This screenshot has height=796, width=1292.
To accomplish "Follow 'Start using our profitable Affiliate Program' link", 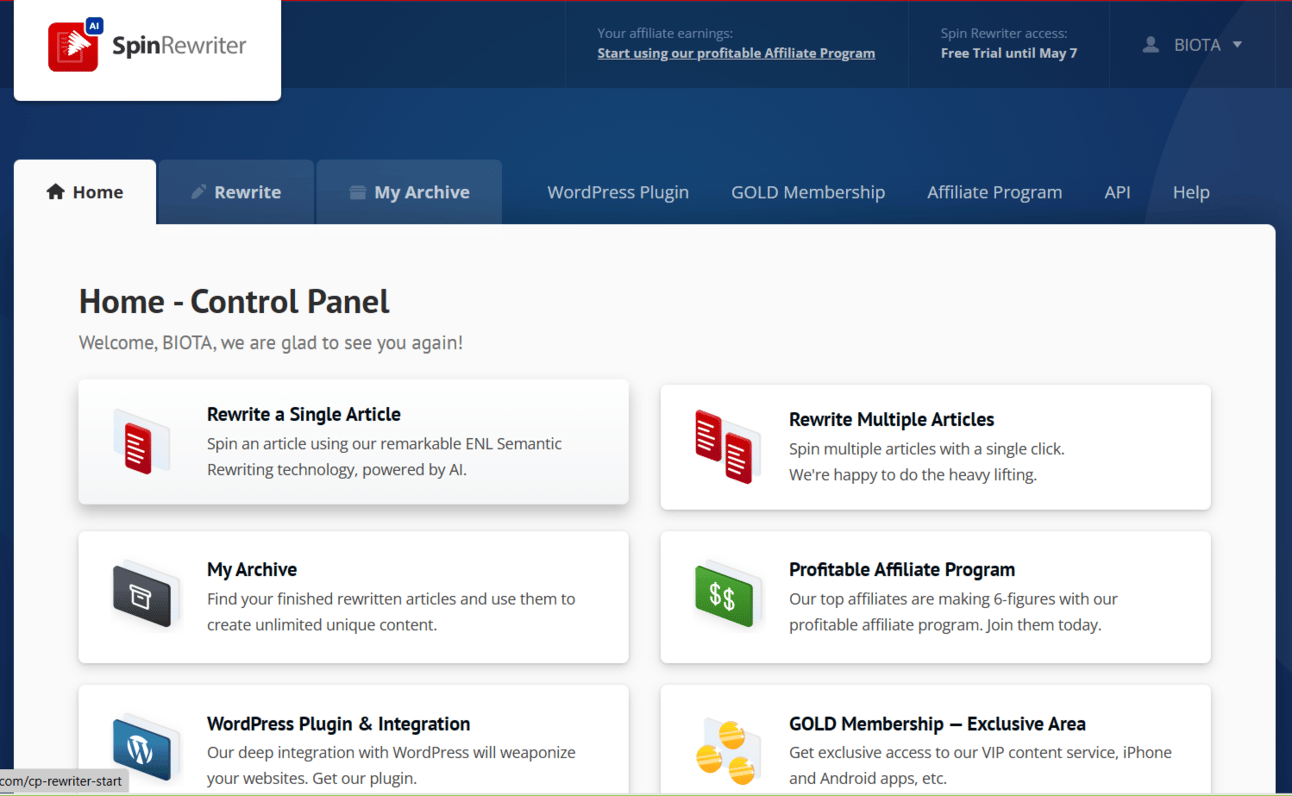I will [x=736, y=53].
